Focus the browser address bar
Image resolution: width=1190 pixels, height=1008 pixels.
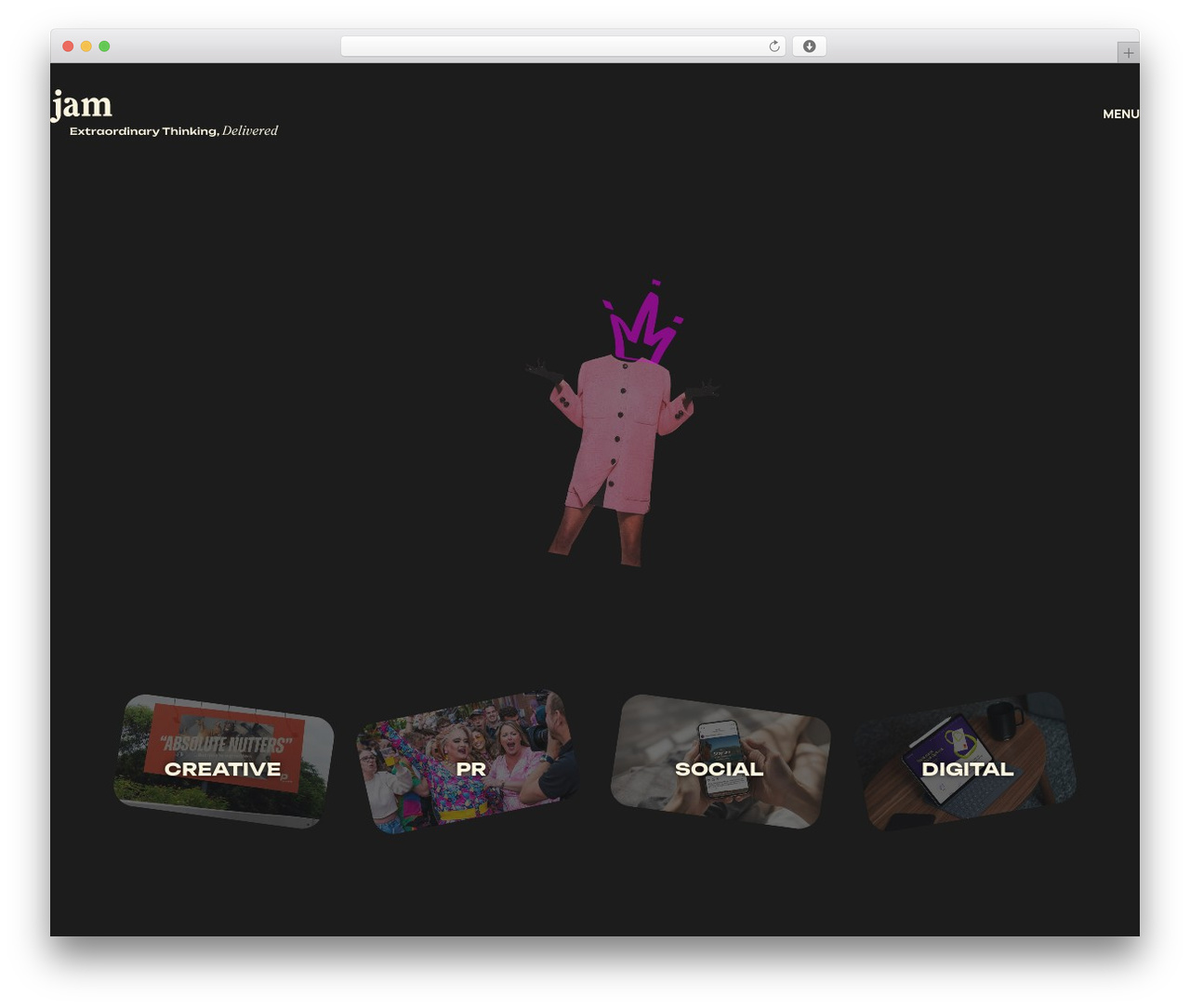[562, 46]
